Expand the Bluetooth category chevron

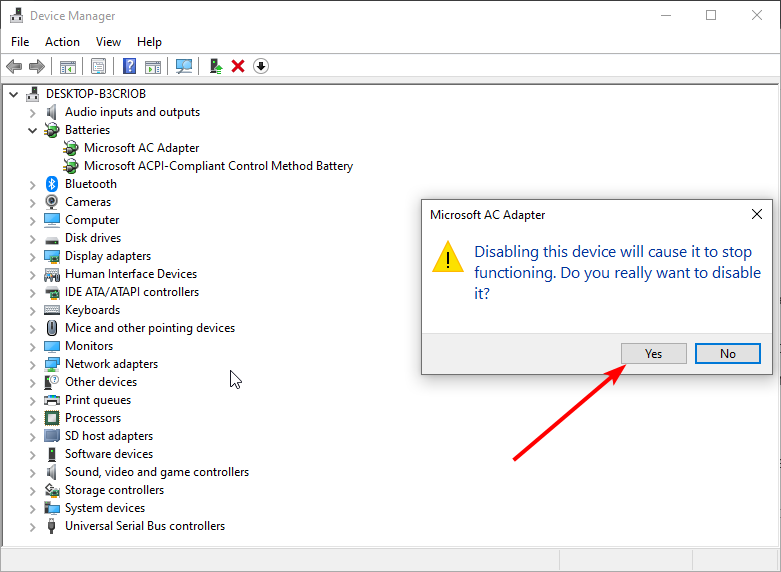pyautogui.click(x=32, y=185)
